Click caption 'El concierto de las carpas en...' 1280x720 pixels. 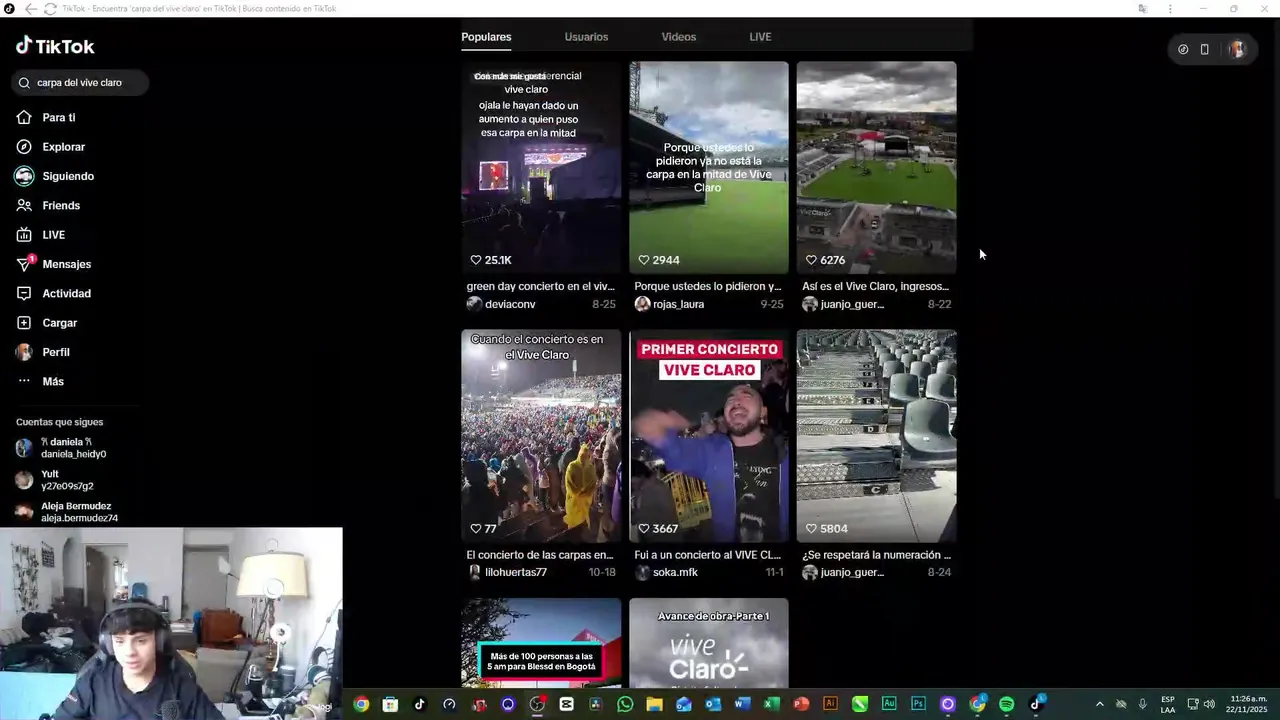(x=540, y=555)
